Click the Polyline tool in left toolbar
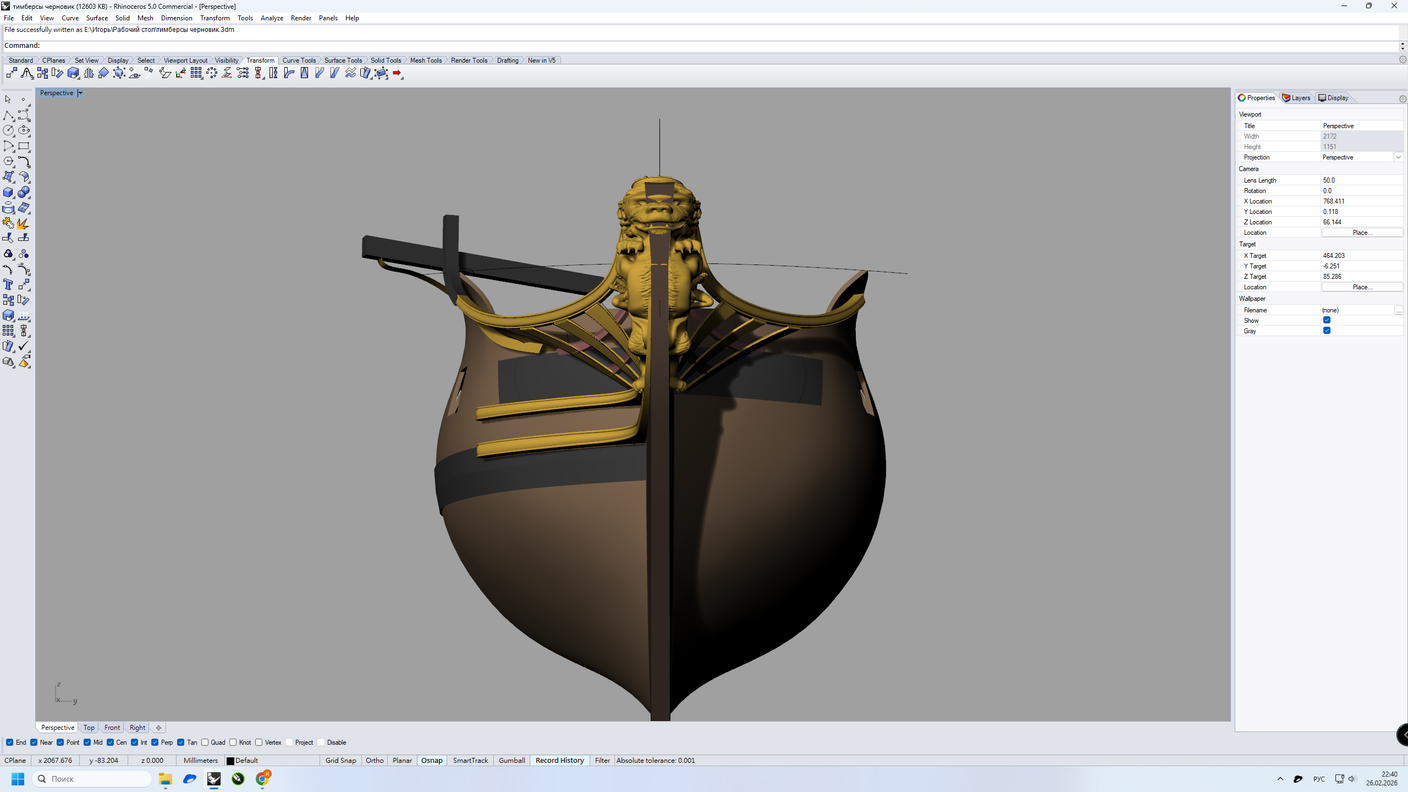 (8, 115)
